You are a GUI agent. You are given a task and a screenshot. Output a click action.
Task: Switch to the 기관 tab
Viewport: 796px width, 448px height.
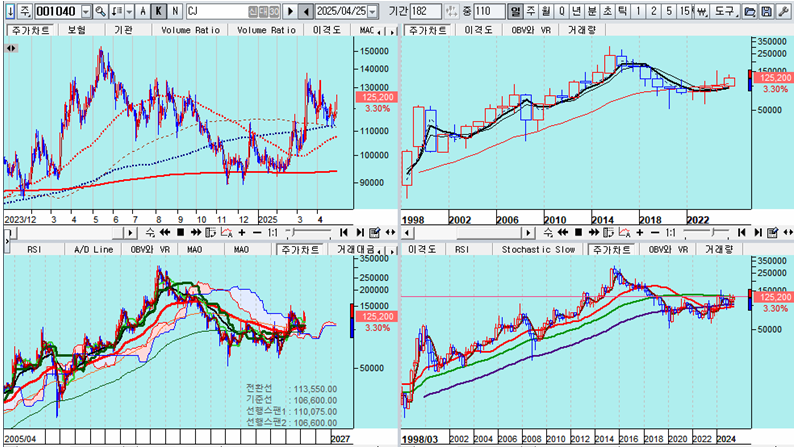[123, 30]
